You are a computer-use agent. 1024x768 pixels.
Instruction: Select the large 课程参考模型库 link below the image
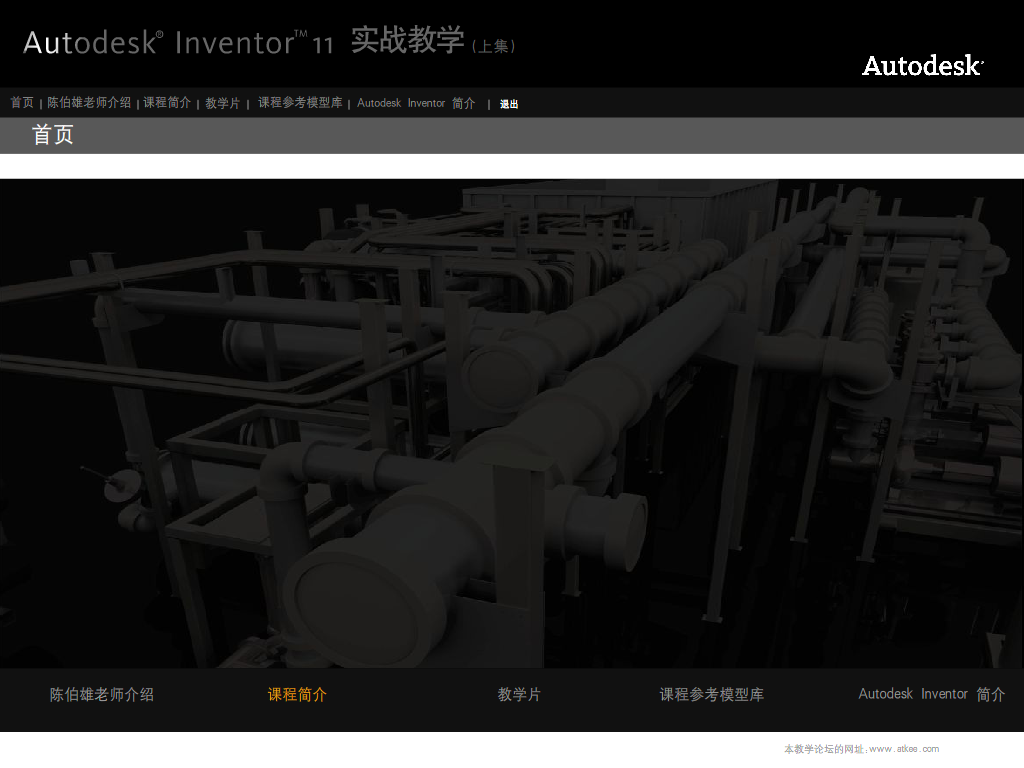coord(711,694)
